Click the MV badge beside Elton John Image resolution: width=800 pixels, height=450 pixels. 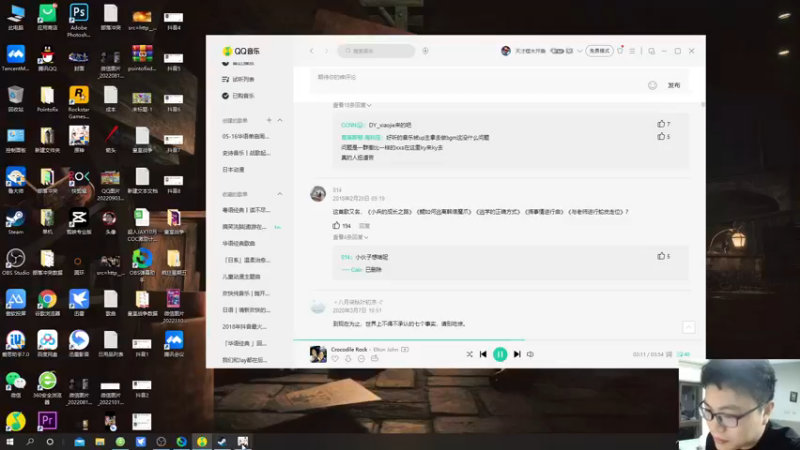pos(405,349)
